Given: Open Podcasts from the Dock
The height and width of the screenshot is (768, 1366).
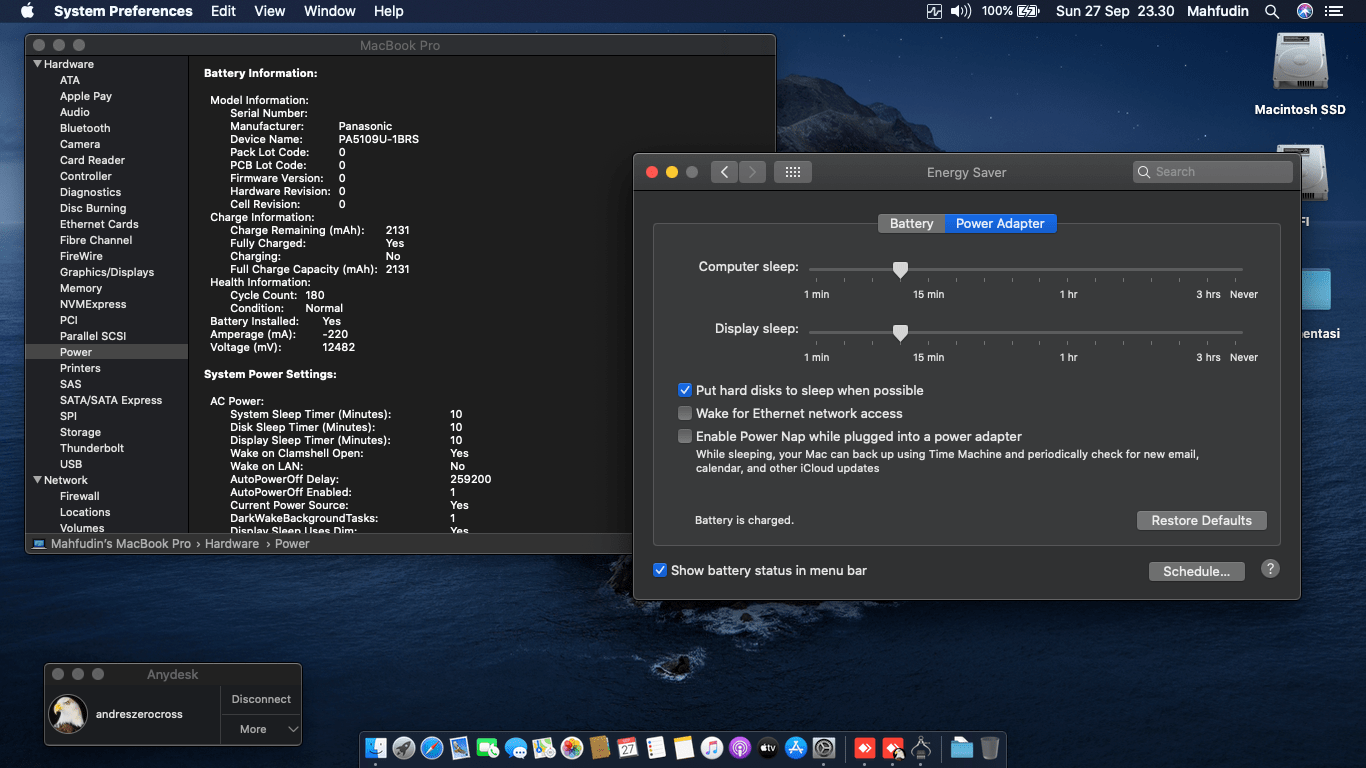Looking at the screenshot, I should click(x=740, y=748).
